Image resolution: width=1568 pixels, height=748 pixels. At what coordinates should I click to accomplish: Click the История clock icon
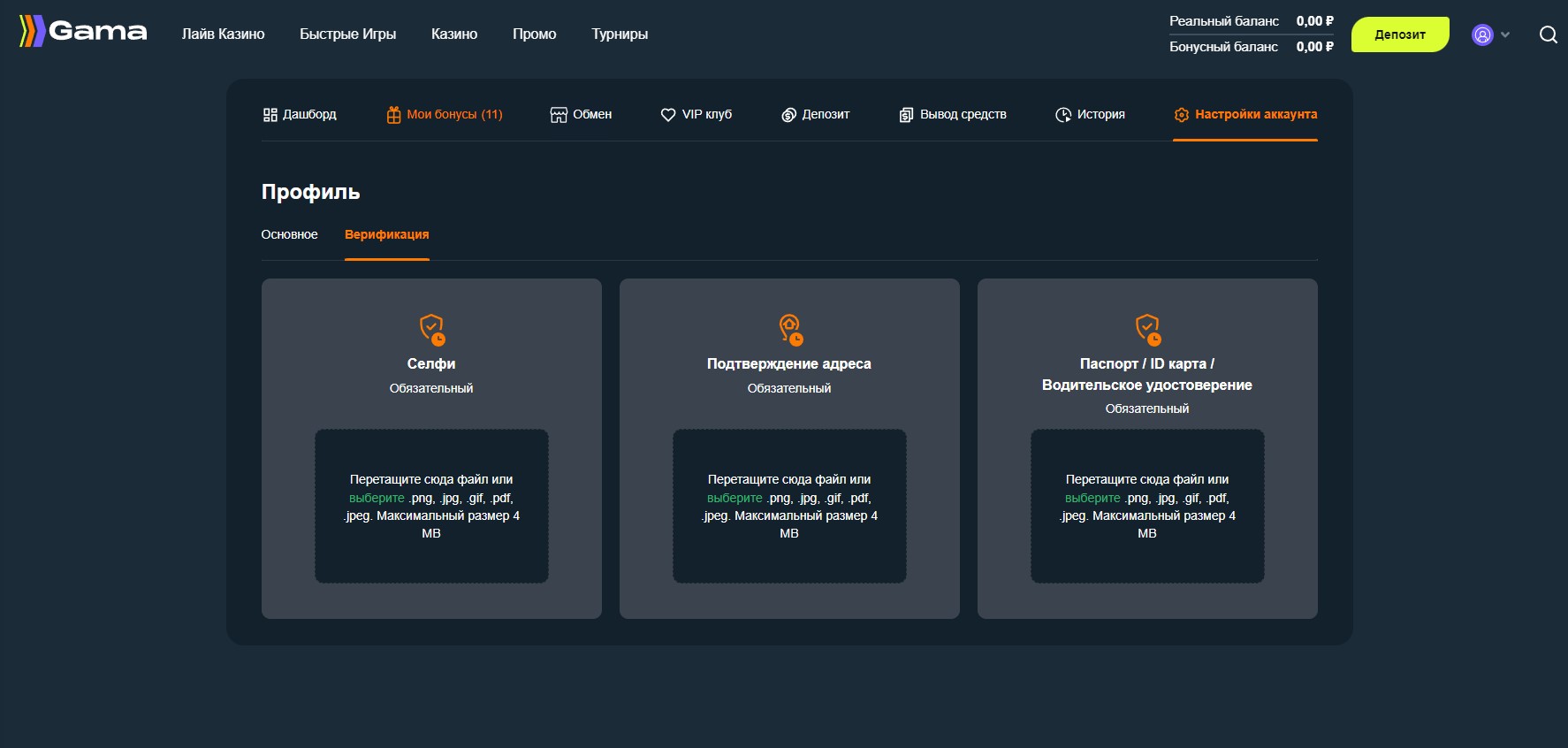1062,115
